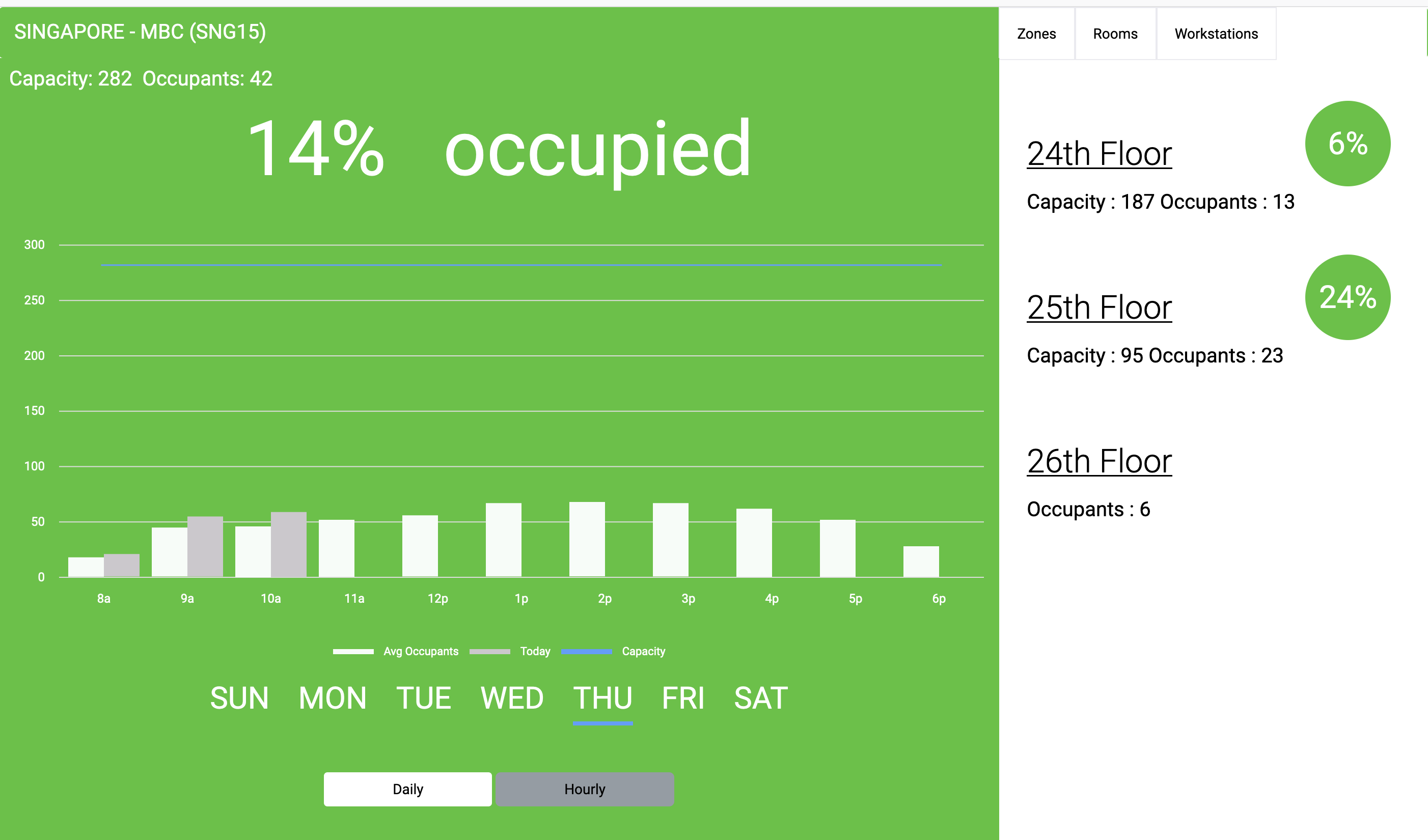Click the 26th Floor link

(x=1099, y=461)
